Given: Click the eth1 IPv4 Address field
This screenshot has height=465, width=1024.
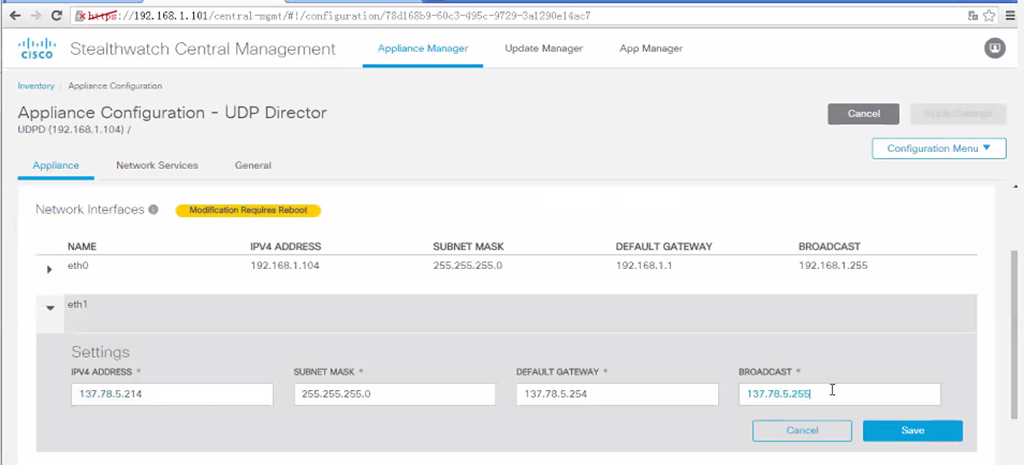Looking at the screenshot, I should [172, 394].
